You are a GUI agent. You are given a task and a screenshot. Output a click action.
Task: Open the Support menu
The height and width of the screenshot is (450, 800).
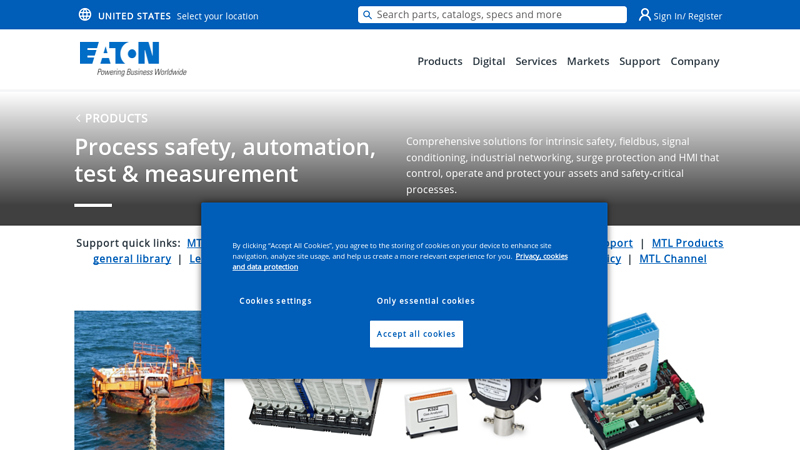click(639, 61)
